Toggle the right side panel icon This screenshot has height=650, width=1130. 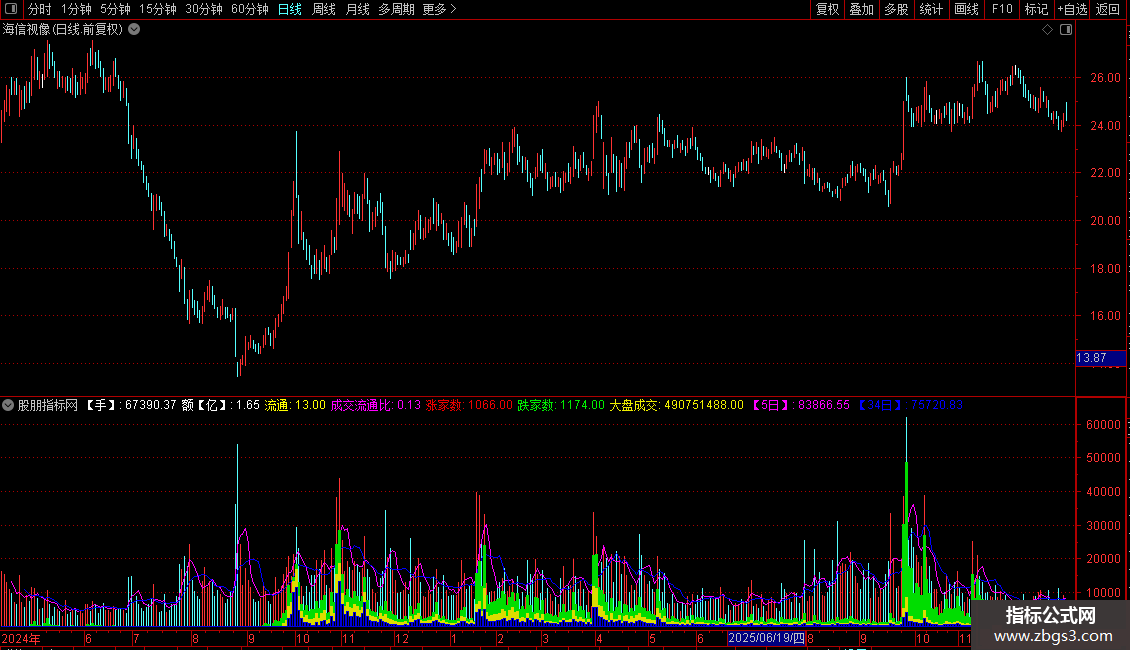pos(1066,30)
